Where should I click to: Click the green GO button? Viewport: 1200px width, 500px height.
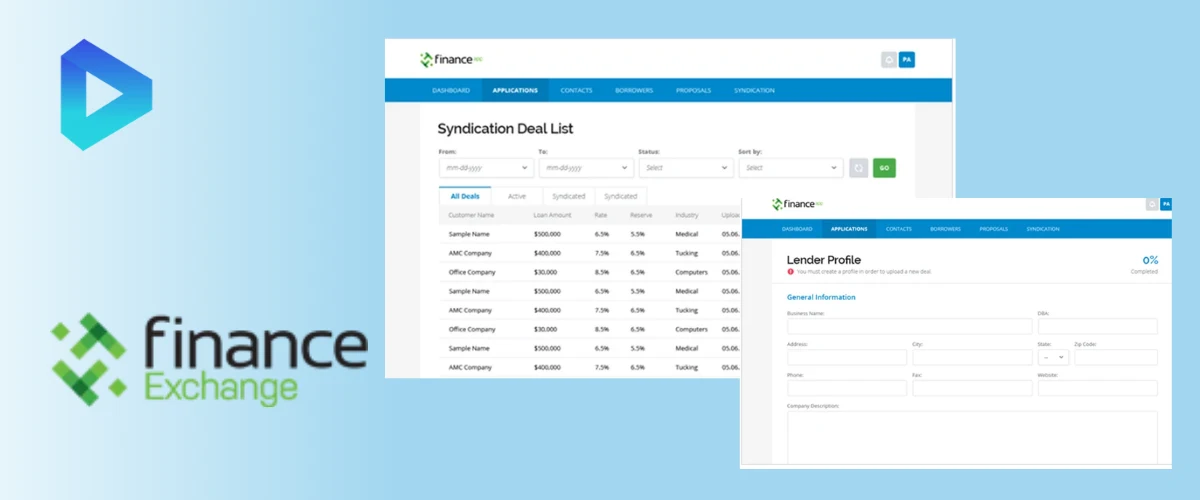pyautogui.click(x=884, y=168)
